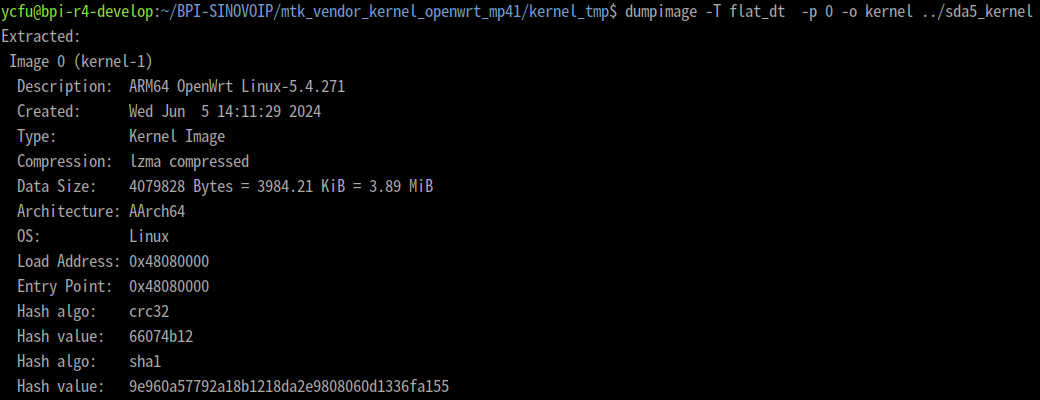Click the Image 0 (kernel-1) line
Image resolution: width=1040 pixels, height=400 pixels.
(81, 62)
